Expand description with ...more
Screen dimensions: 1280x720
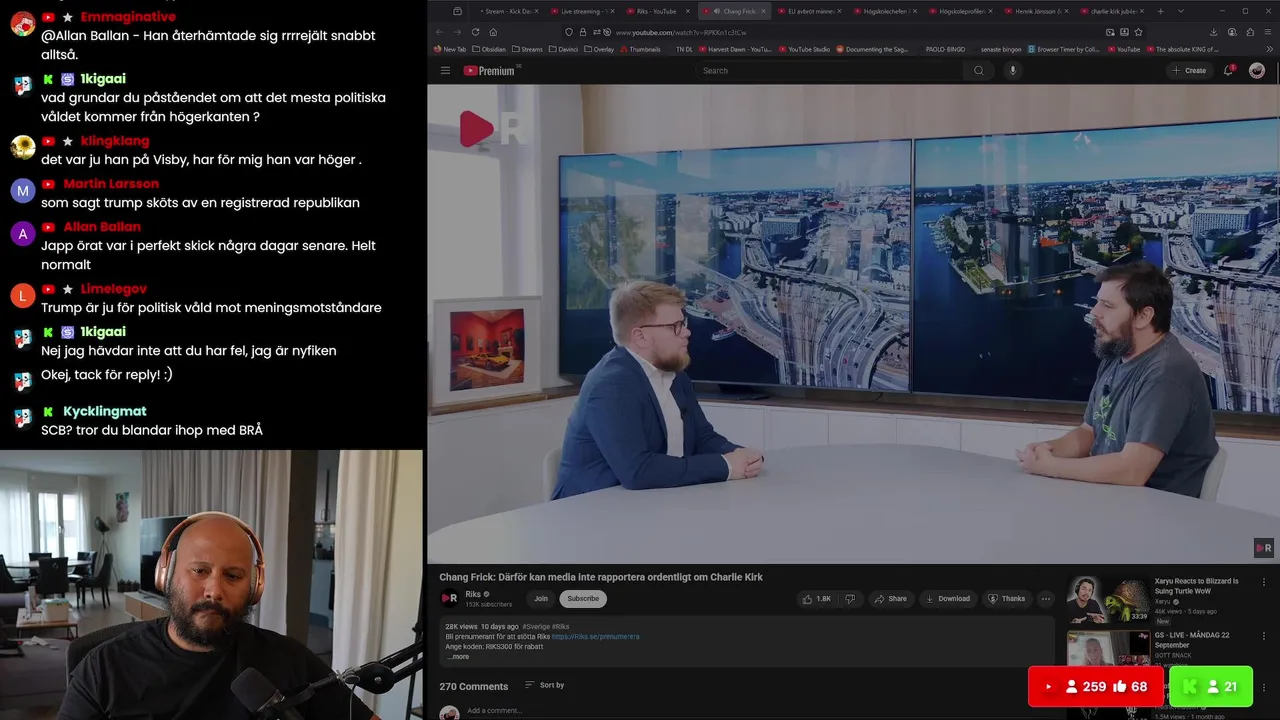pos(457,657)
